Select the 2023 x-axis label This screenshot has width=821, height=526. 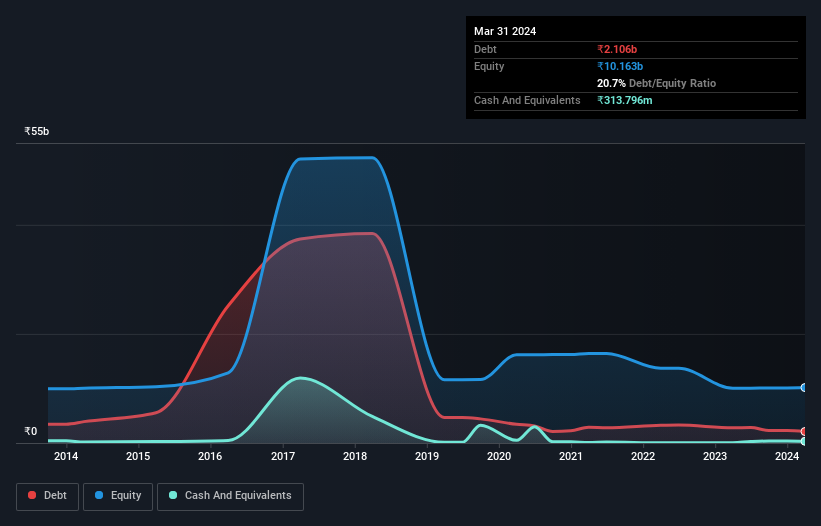[x=715, y=456]
